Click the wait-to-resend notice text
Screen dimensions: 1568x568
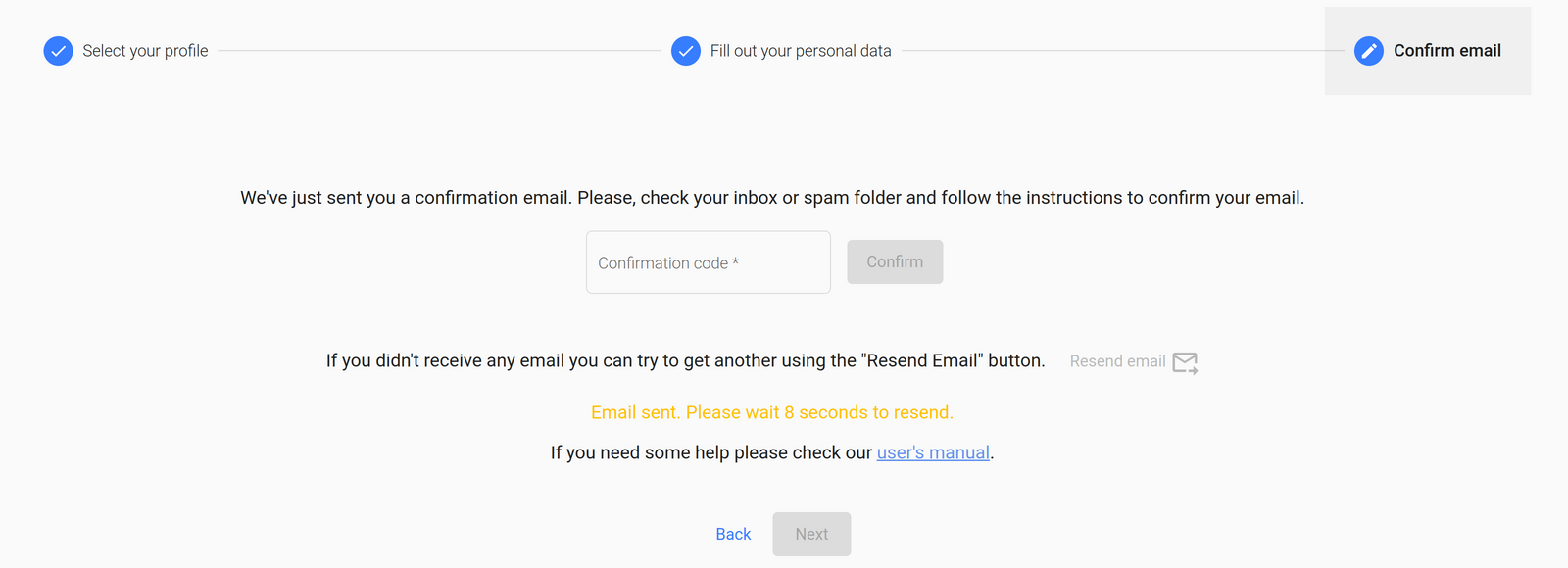[x=770, y=412]
